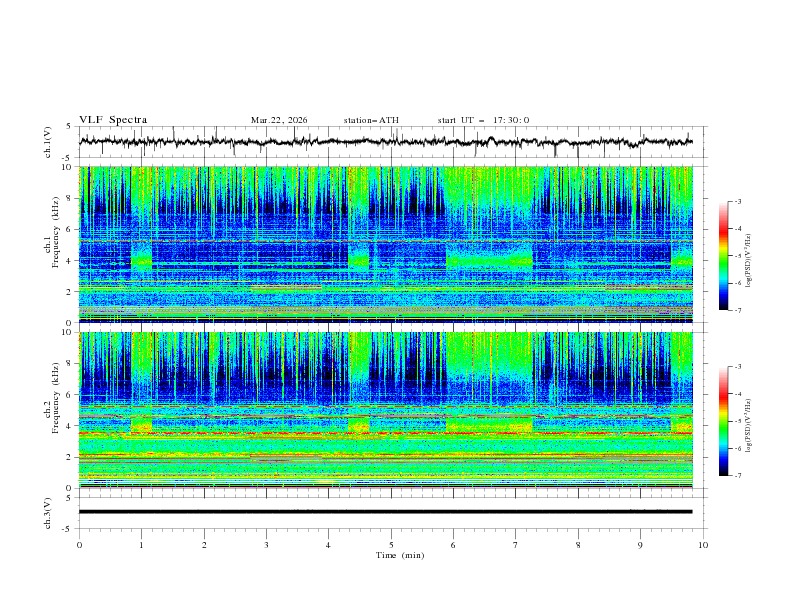This screenshot has width=792, height=612.
Task: Click tick label "2" on the Time axis
Action: (x=204, y=545)
